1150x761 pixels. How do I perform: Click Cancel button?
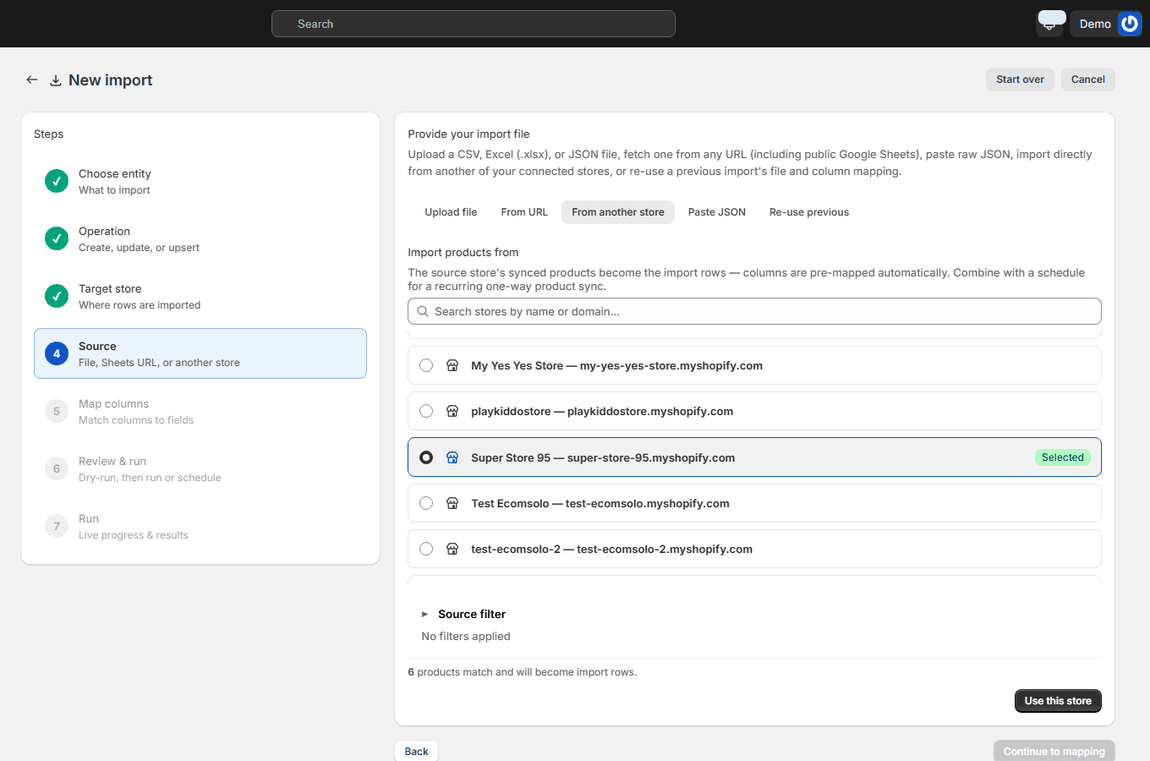click(1088, 79)
